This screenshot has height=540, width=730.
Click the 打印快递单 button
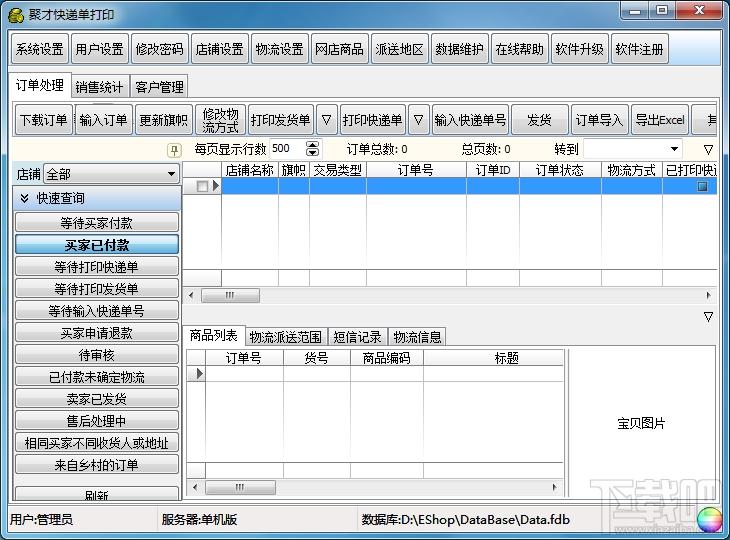point(373,120)
